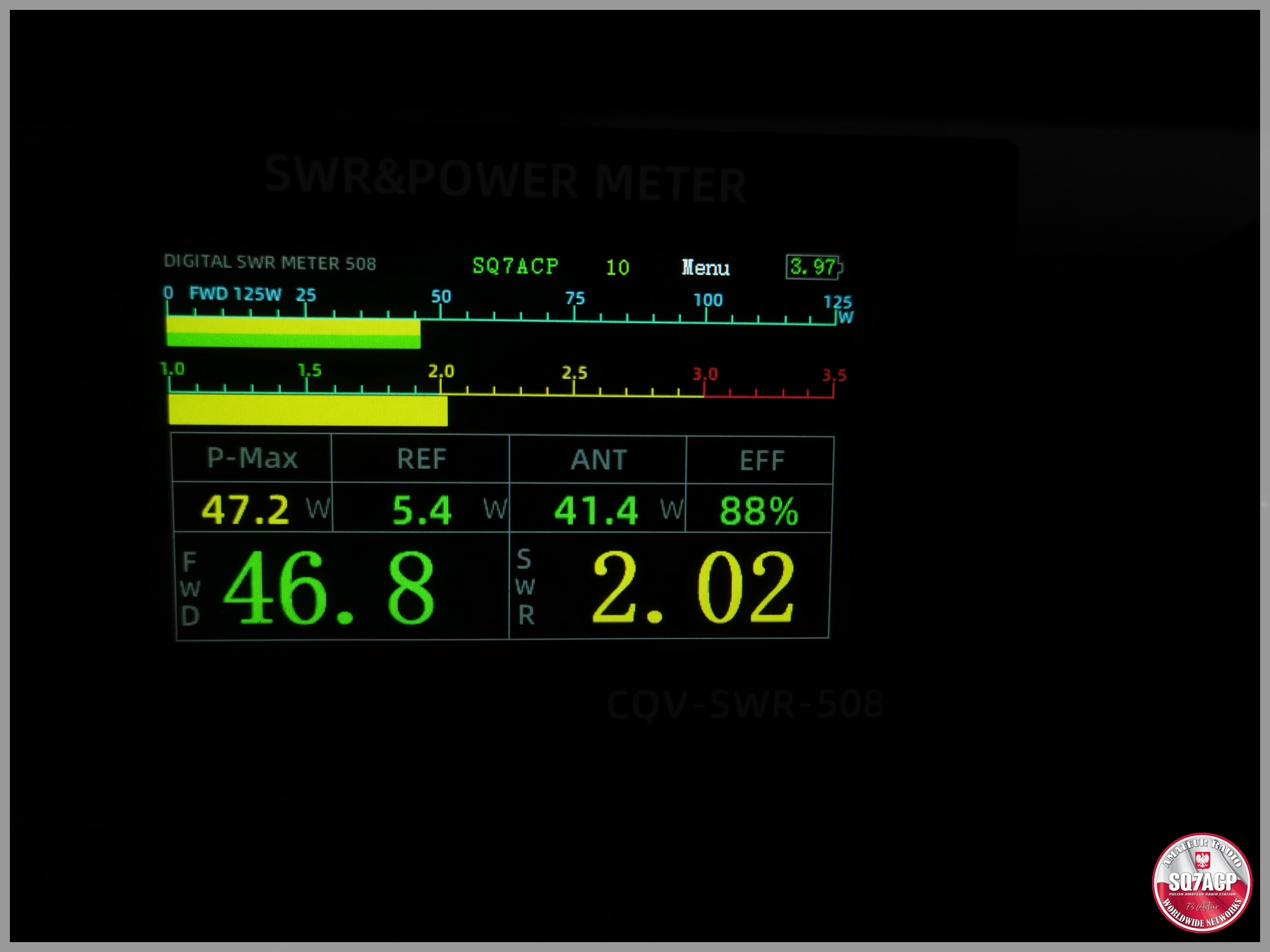Click the SQ7ACP amateur radio logo badge

pos(1202,882)
